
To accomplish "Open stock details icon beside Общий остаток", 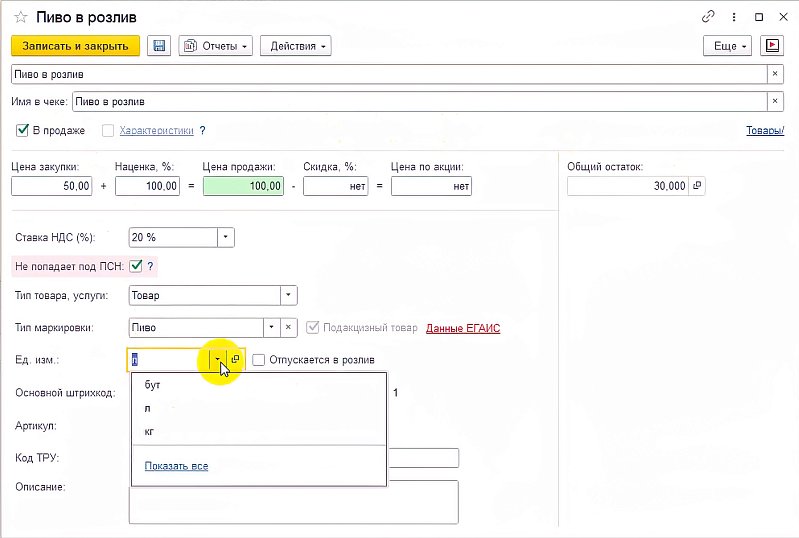I will (697, 186).
